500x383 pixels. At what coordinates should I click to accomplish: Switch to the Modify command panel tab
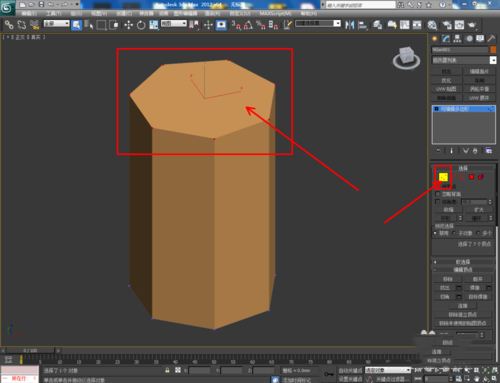446,39
